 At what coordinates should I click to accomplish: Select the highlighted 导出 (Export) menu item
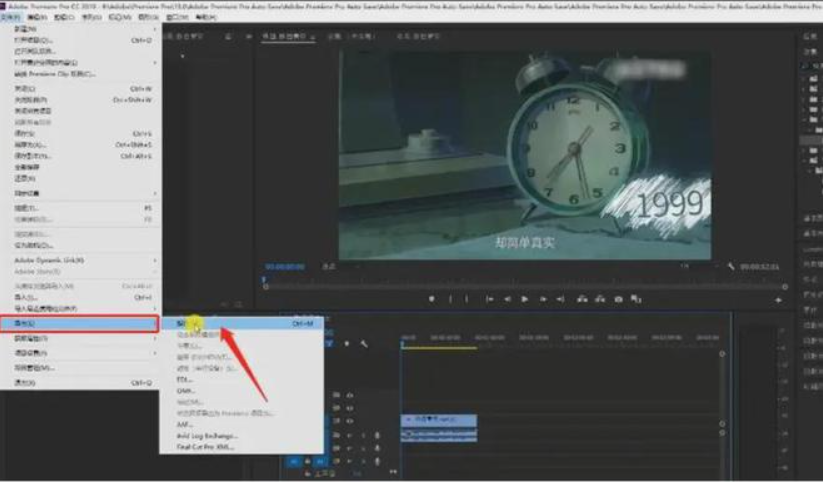pyautogui.click(x=79, y=323)
